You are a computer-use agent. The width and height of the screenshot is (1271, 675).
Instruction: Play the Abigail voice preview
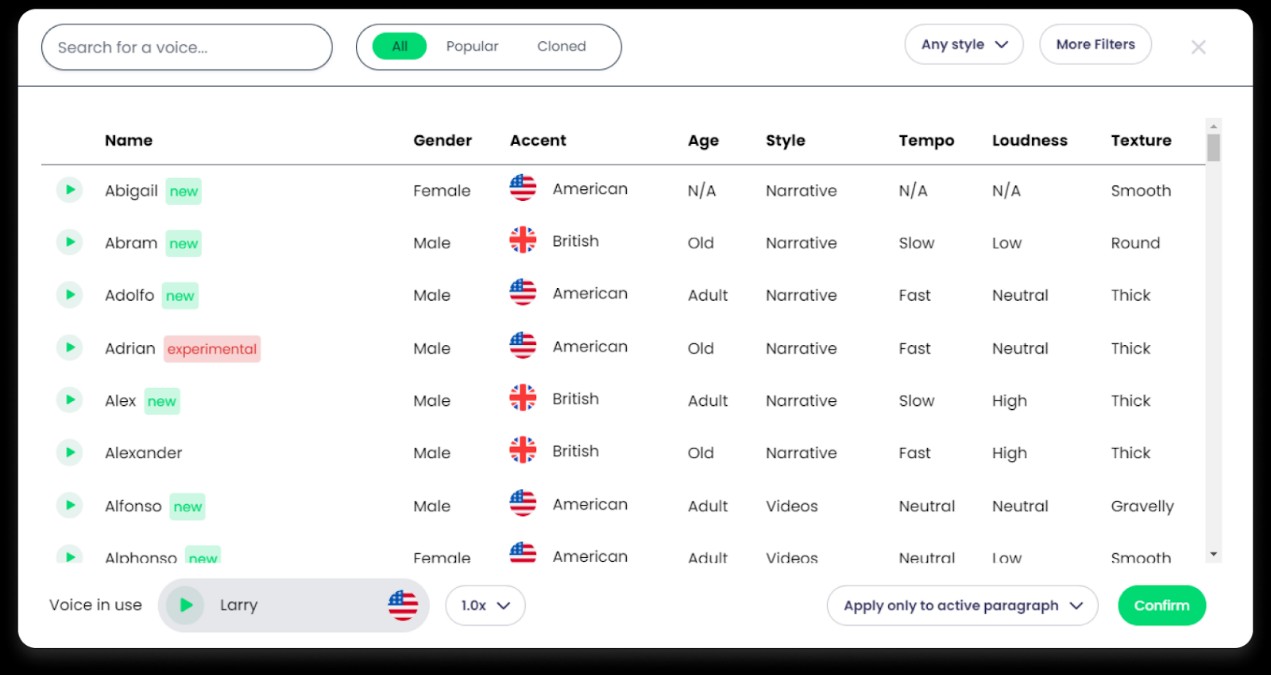tap(69, 189)
